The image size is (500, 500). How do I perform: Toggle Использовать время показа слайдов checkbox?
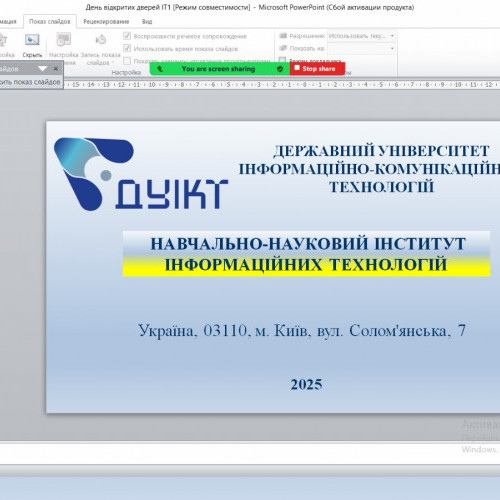coord(127,48)
